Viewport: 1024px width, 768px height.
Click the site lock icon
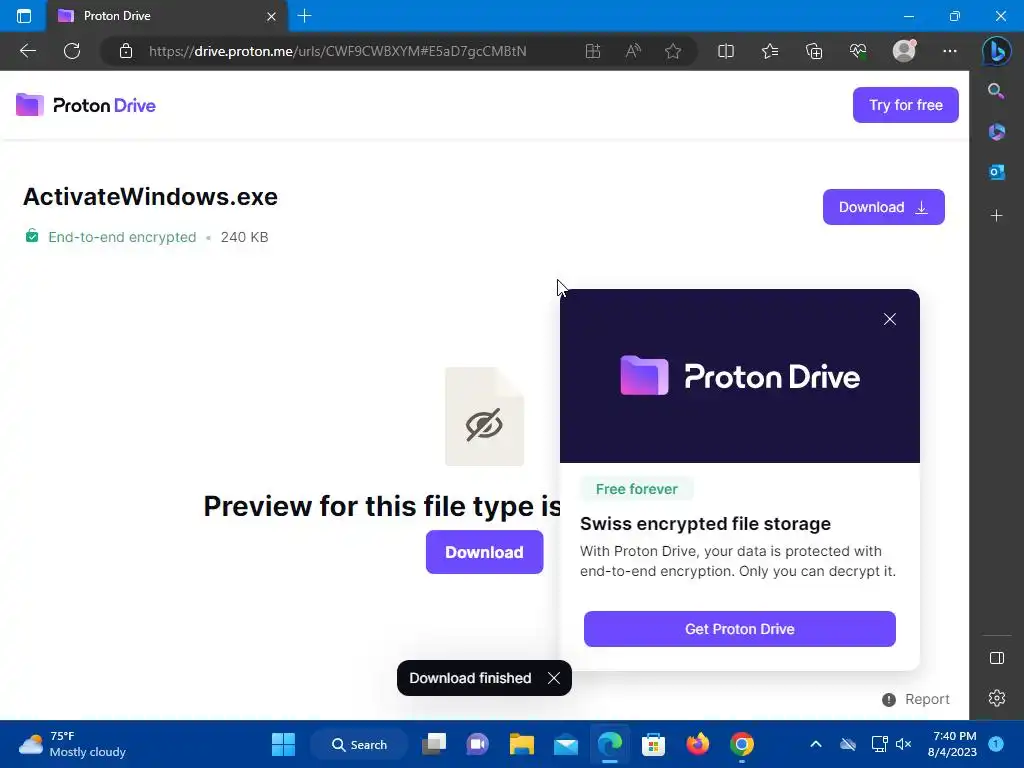(x=126, y=51)
